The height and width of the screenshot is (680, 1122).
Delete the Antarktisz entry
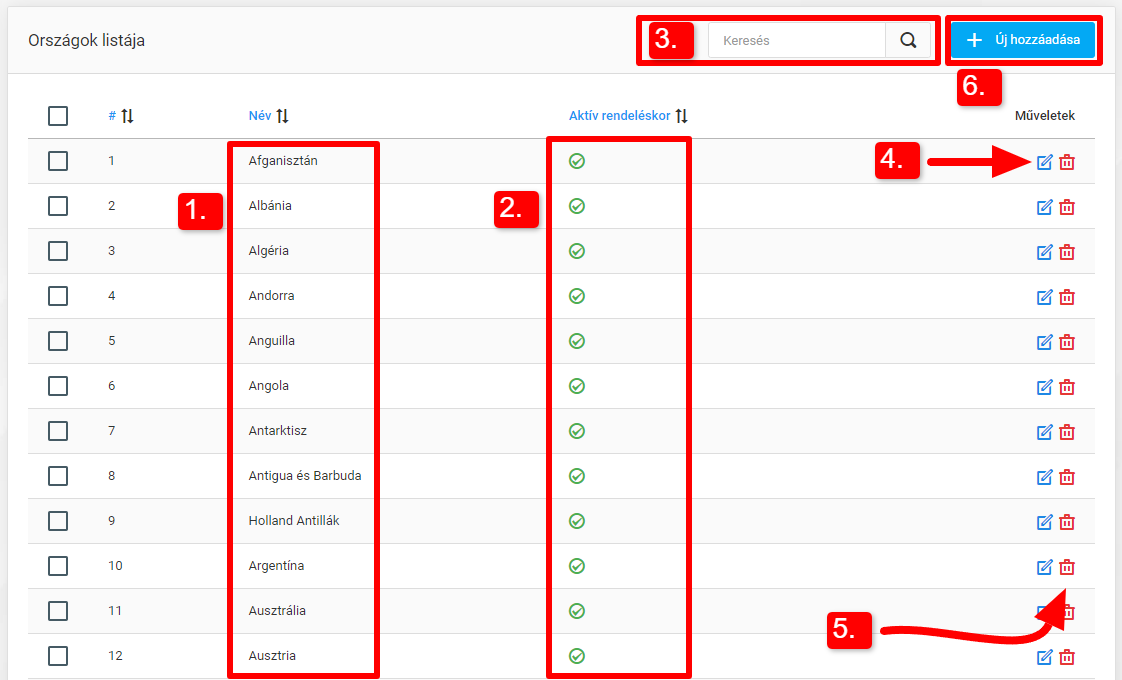tap(1067, 432)
